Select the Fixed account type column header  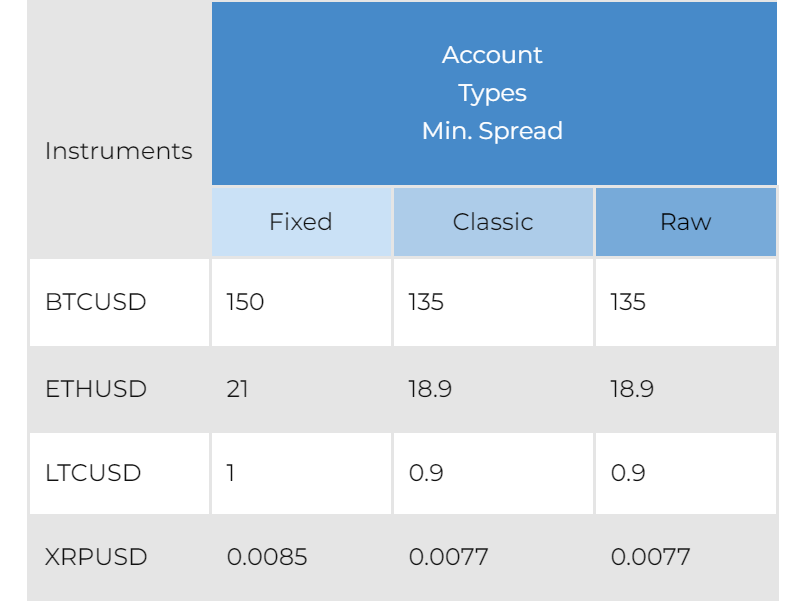click(x=300, y=222)
